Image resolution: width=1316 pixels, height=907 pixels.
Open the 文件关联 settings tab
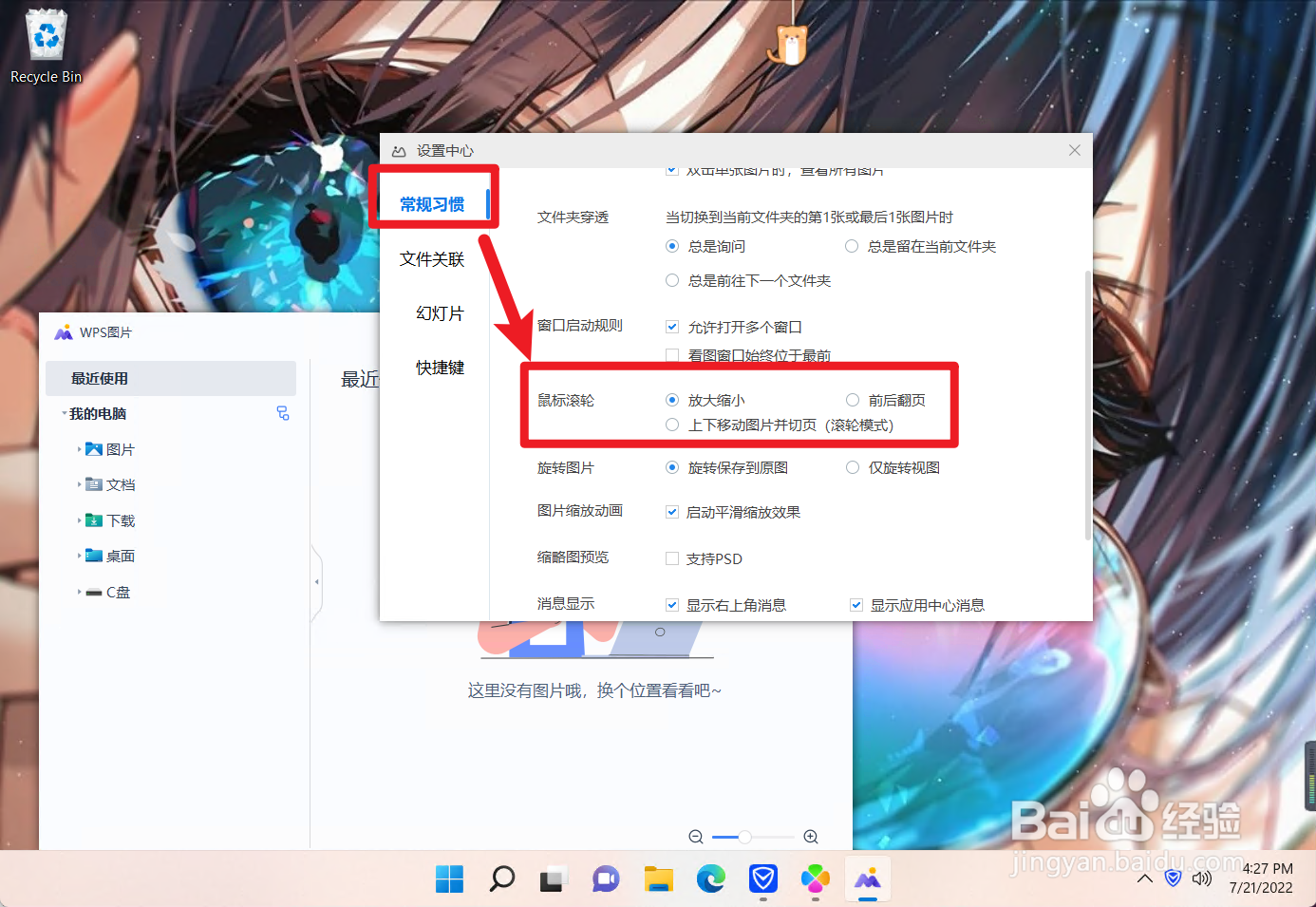433,259
